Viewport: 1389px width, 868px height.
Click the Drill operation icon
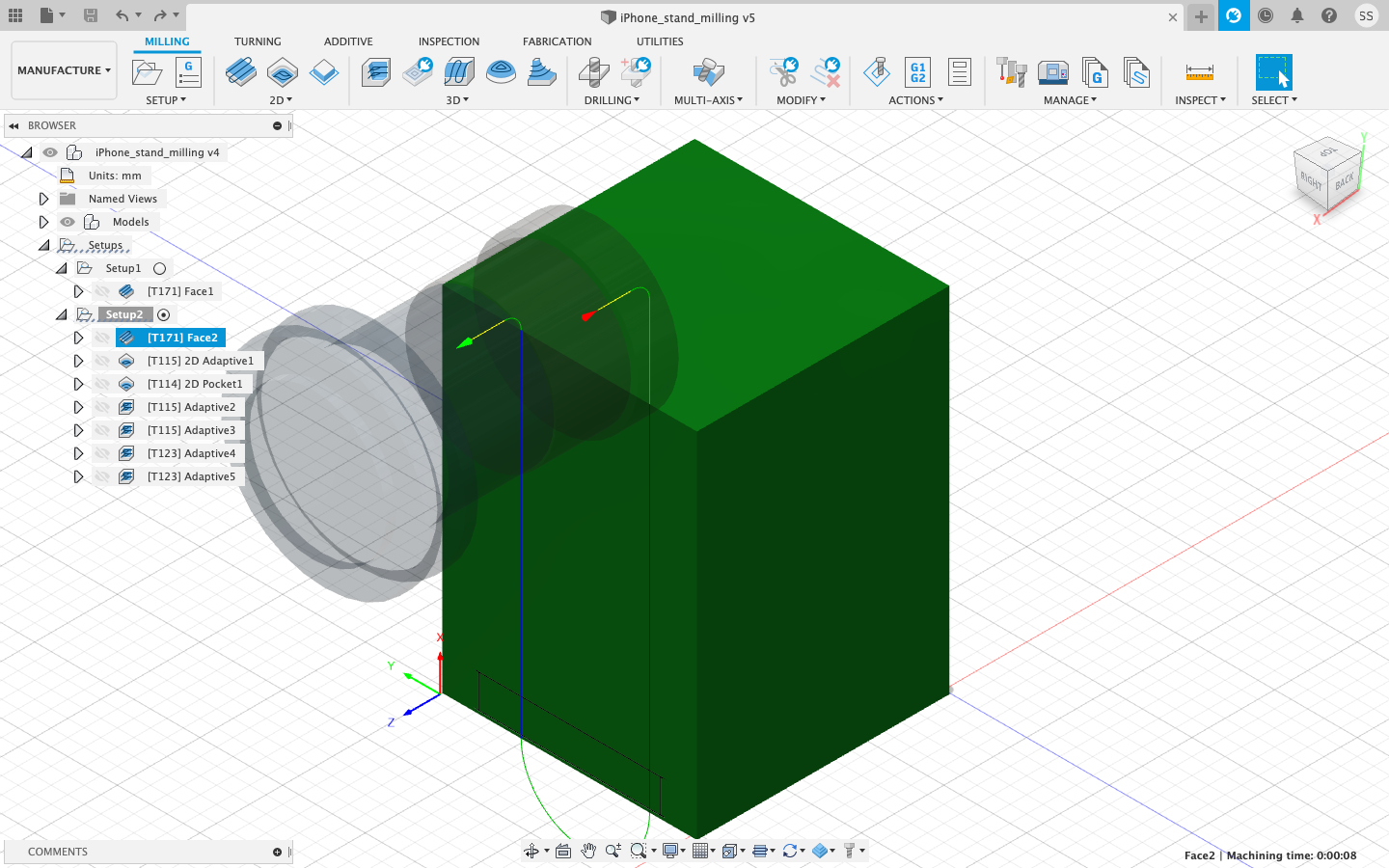pos(593,72)
